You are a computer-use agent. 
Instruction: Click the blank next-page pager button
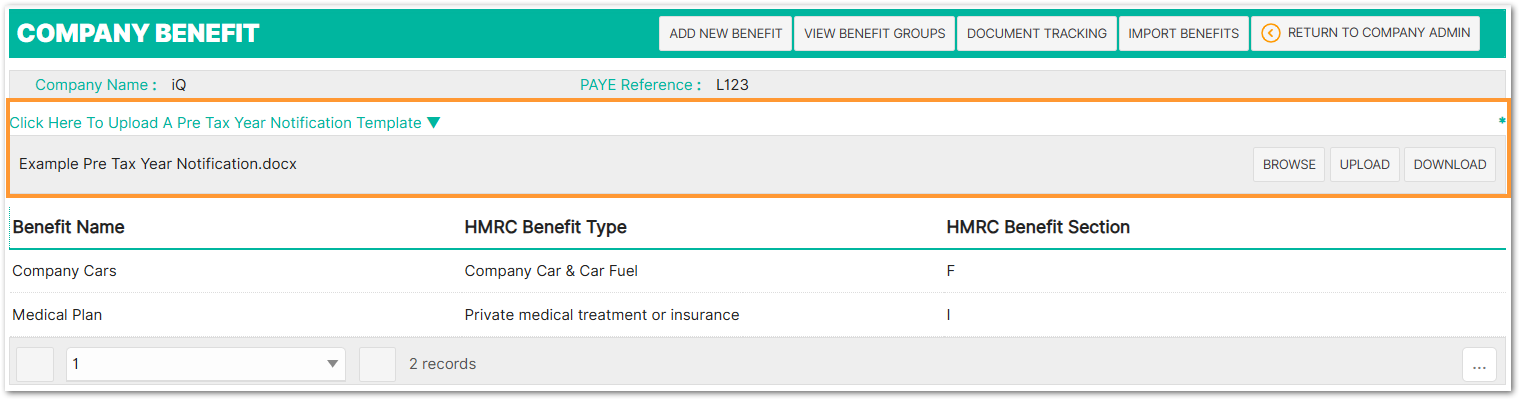click(378, 364)
